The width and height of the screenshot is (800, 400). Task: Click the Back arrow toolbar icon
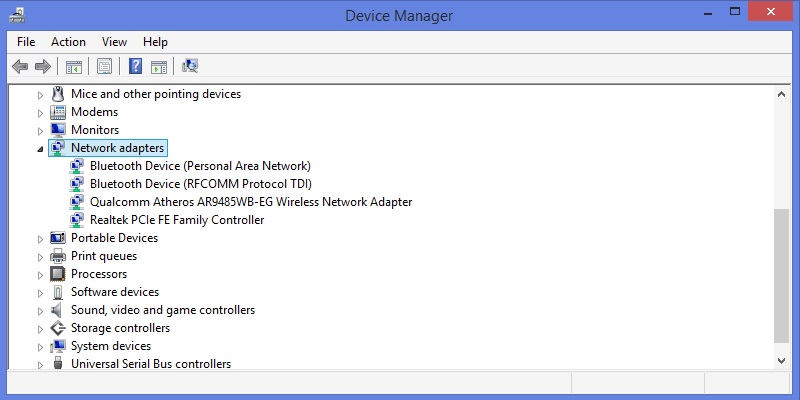(x=20, y=66)
